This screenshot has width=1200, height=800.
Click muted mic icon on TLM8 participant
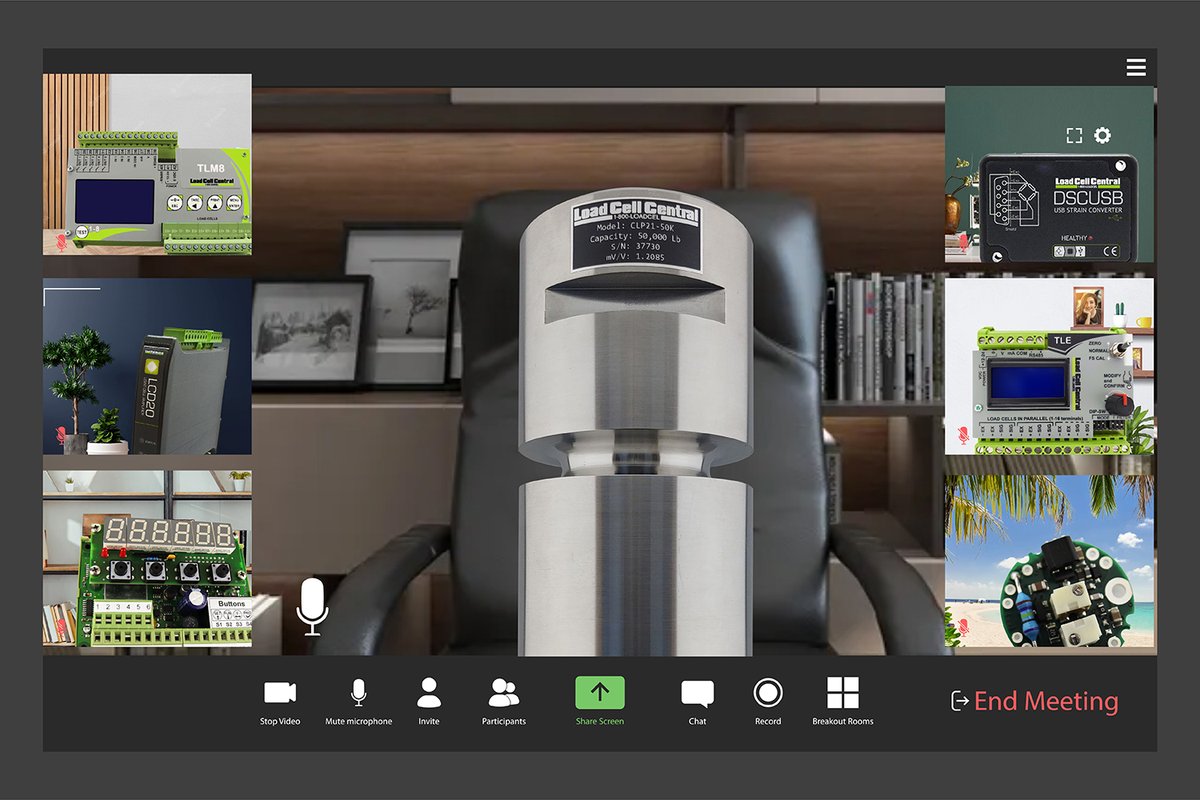[61, 241]
